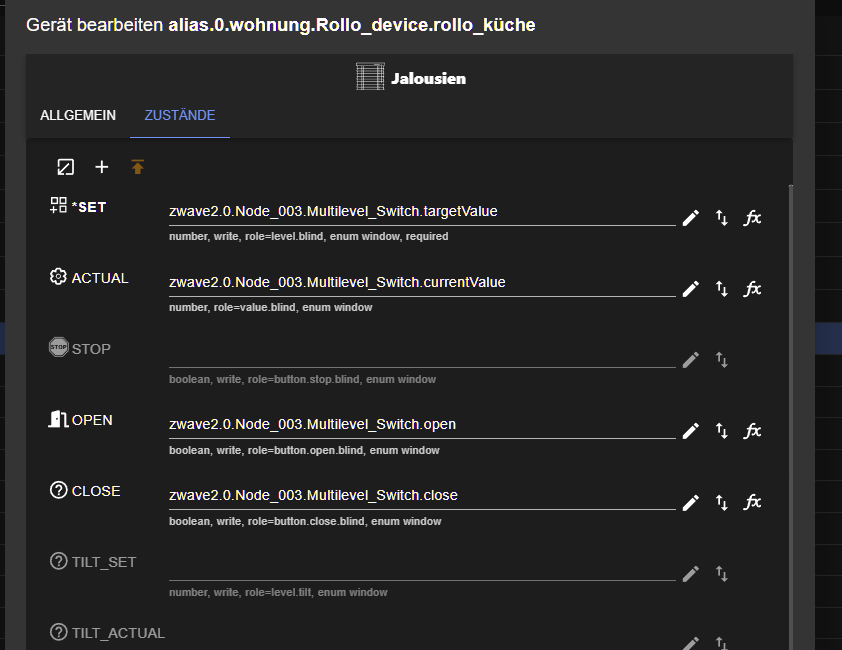Image resolution: width=842 pixels, height=650 pixels.
Task: Click the empty STOP state input field
Action: [x=422, y=354]
